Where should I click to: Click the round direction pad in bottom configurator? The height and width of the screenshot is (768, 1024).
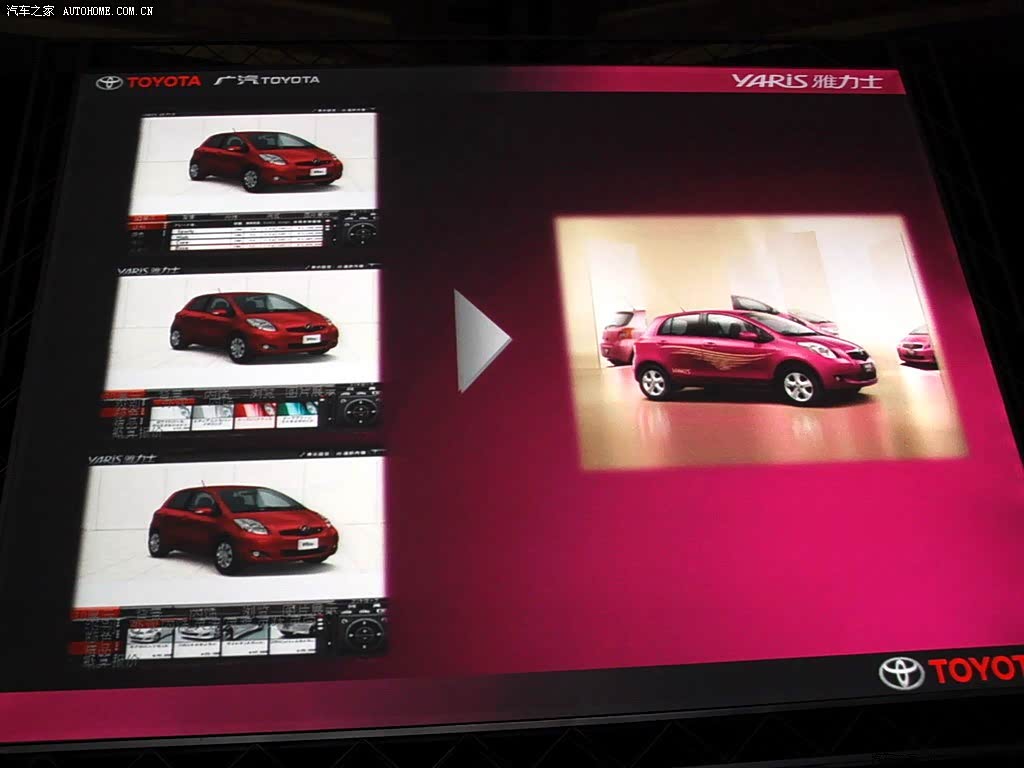(x=365, y=632)
